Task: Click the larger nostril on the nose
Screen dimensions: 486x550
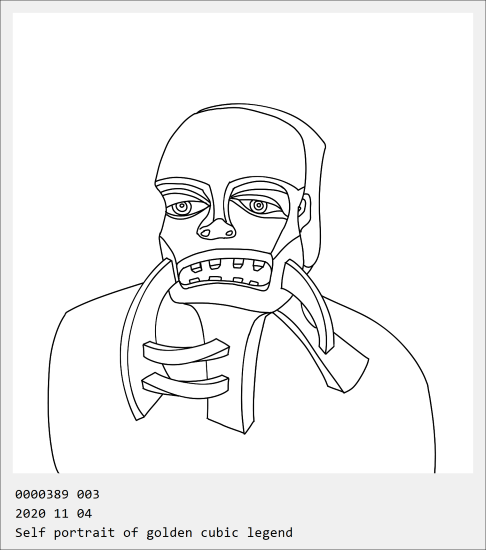Action: click(x=205, y=232)
